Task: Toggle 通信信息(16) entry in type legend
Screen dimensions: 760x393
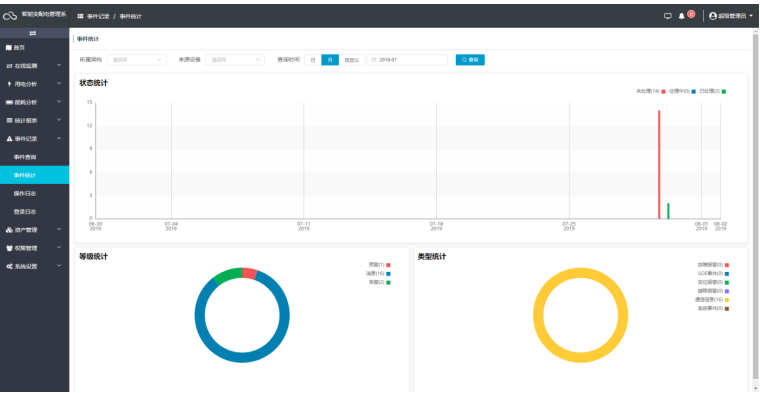Action: pyautogui.click(x=712, y=299)
